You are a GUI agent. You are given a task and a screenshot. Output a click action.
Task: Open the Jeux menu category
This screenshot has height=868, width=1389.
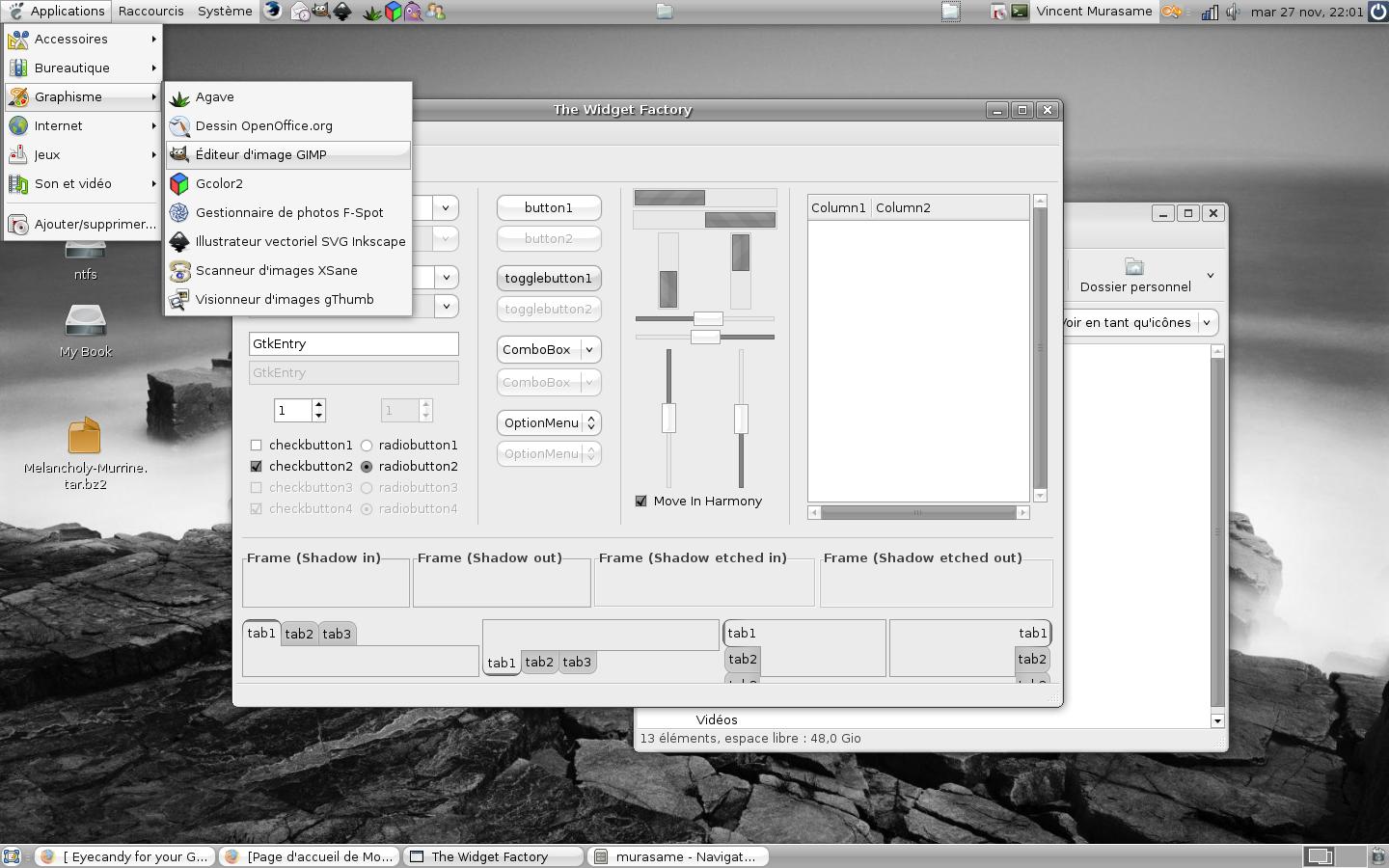tap(83, 155)
